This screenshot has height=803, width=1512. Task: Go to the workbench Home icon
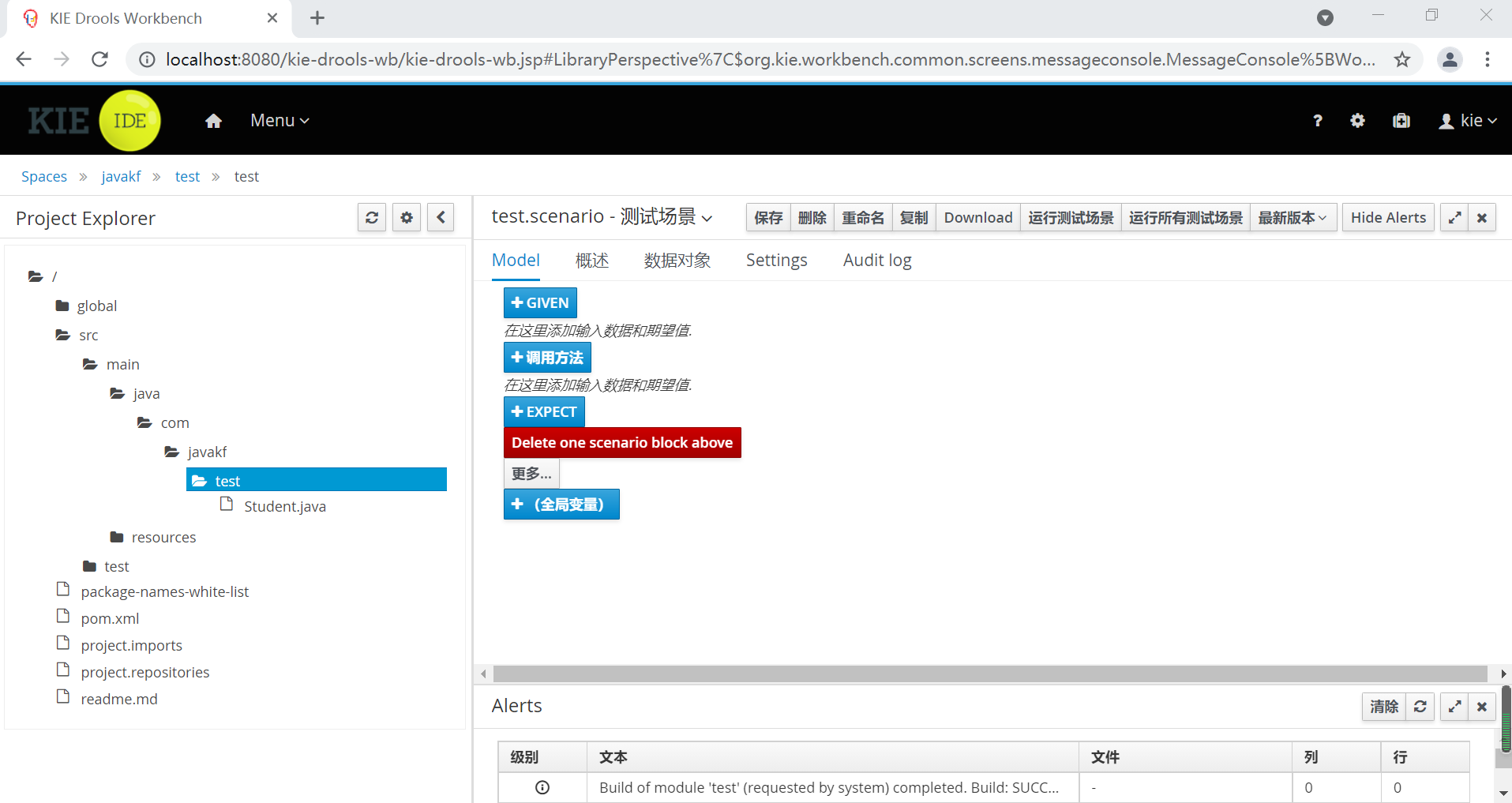click(212, 120)
